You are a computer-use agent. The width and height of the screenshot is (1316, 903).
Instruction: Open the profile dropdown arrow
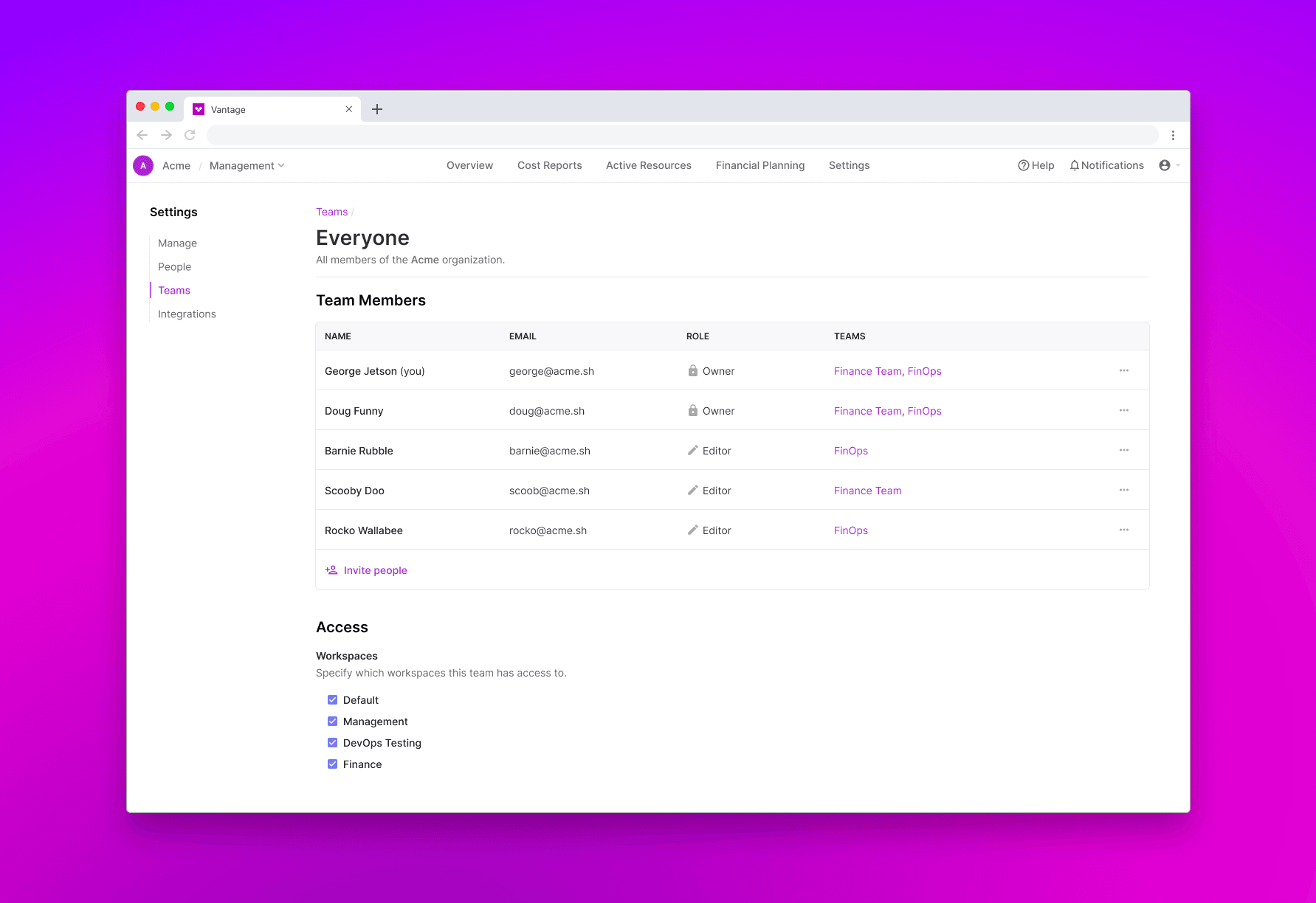[1178, 165]
